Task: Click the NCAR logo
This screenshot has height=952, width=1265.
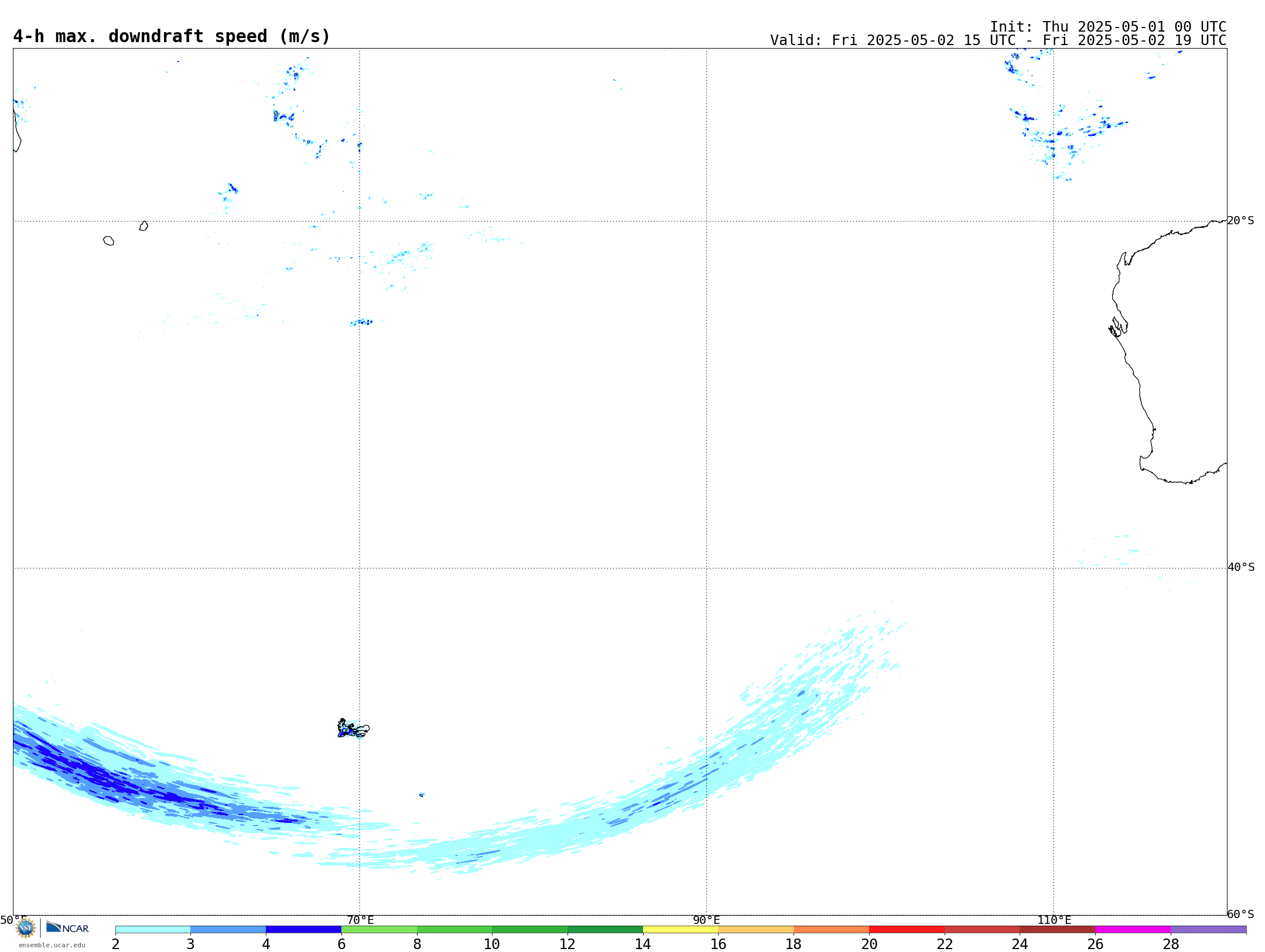Action: pos(68,927)
